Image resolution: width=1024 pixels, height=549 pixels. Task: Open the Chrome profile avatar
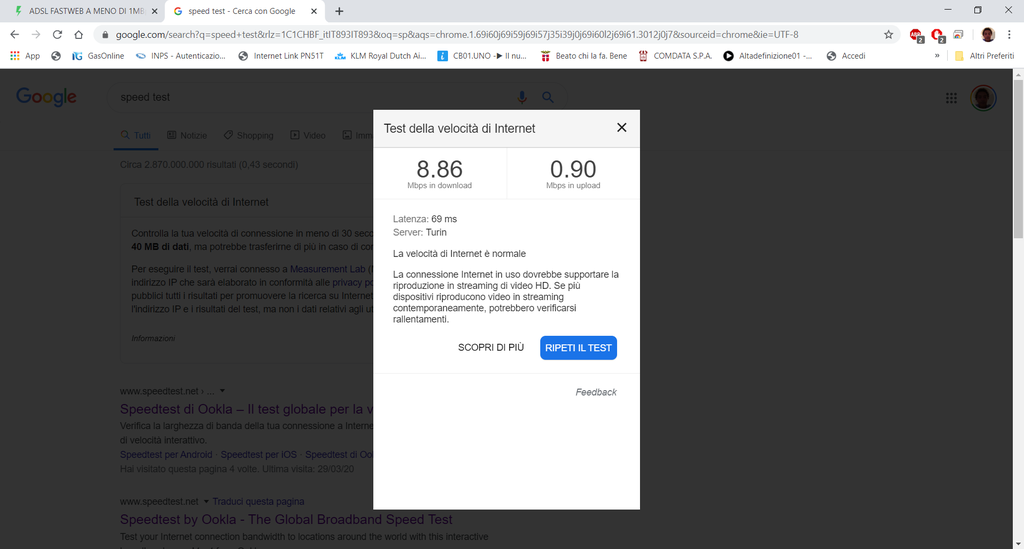click(x=987, y=35)
